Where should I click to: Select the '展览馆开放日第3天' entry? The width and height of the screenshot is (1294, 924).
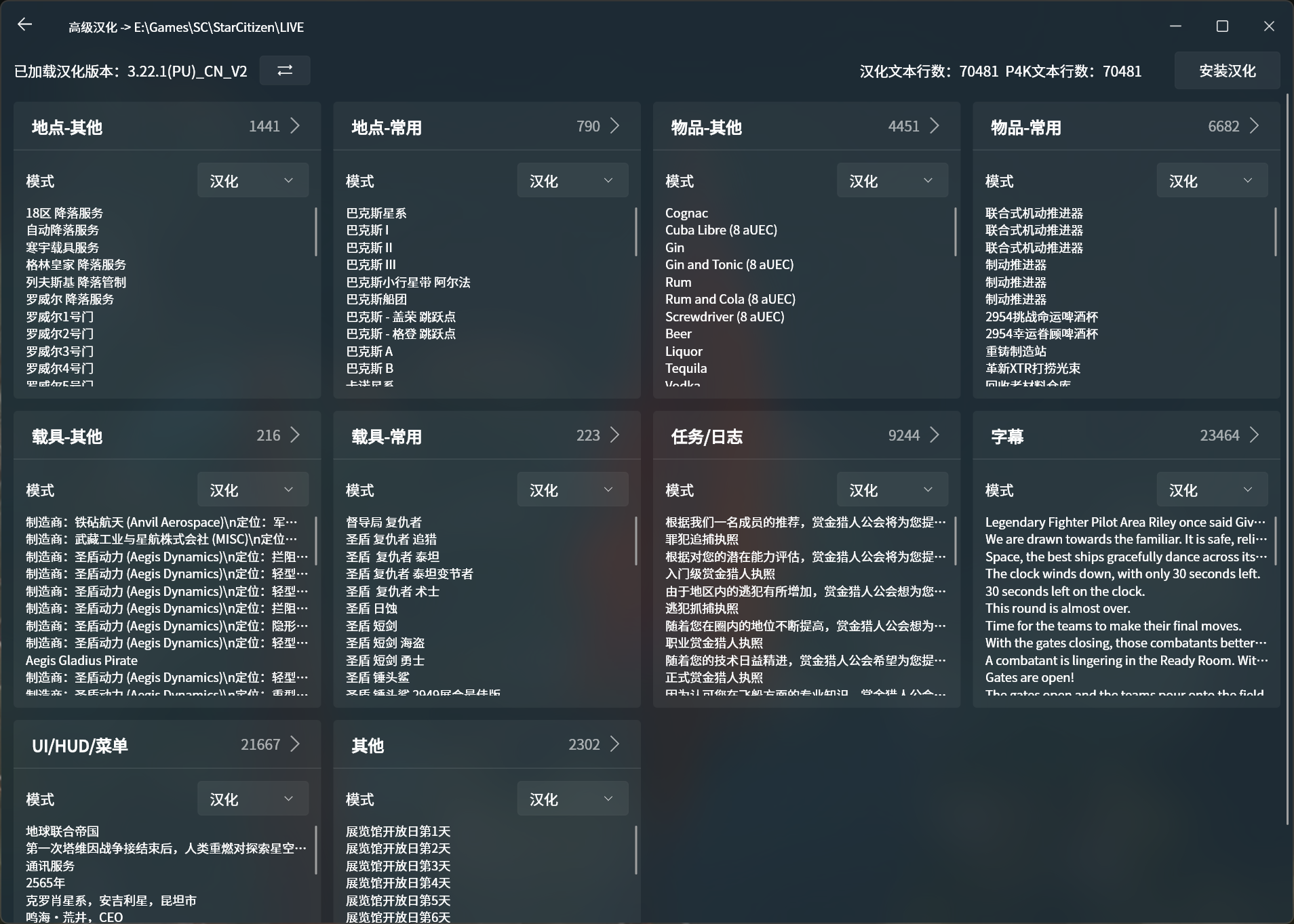coord(398,866)
